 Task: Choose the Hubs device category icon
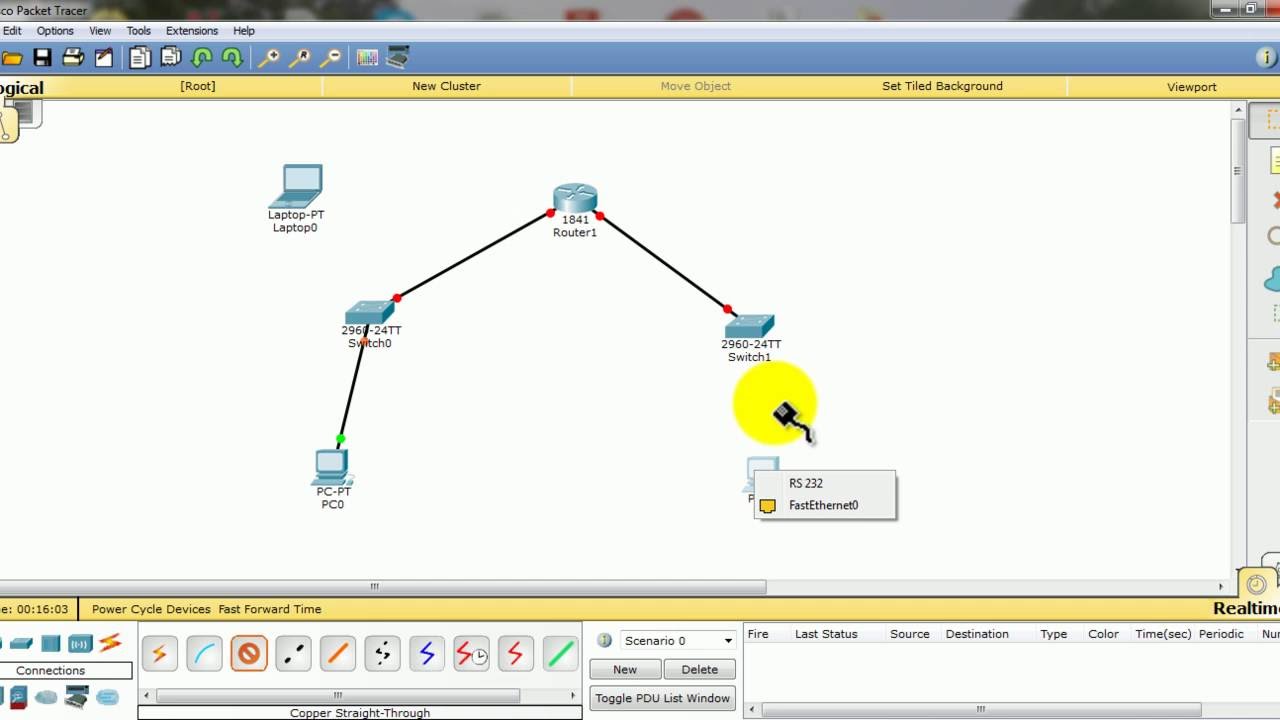[x=51, y=643]
